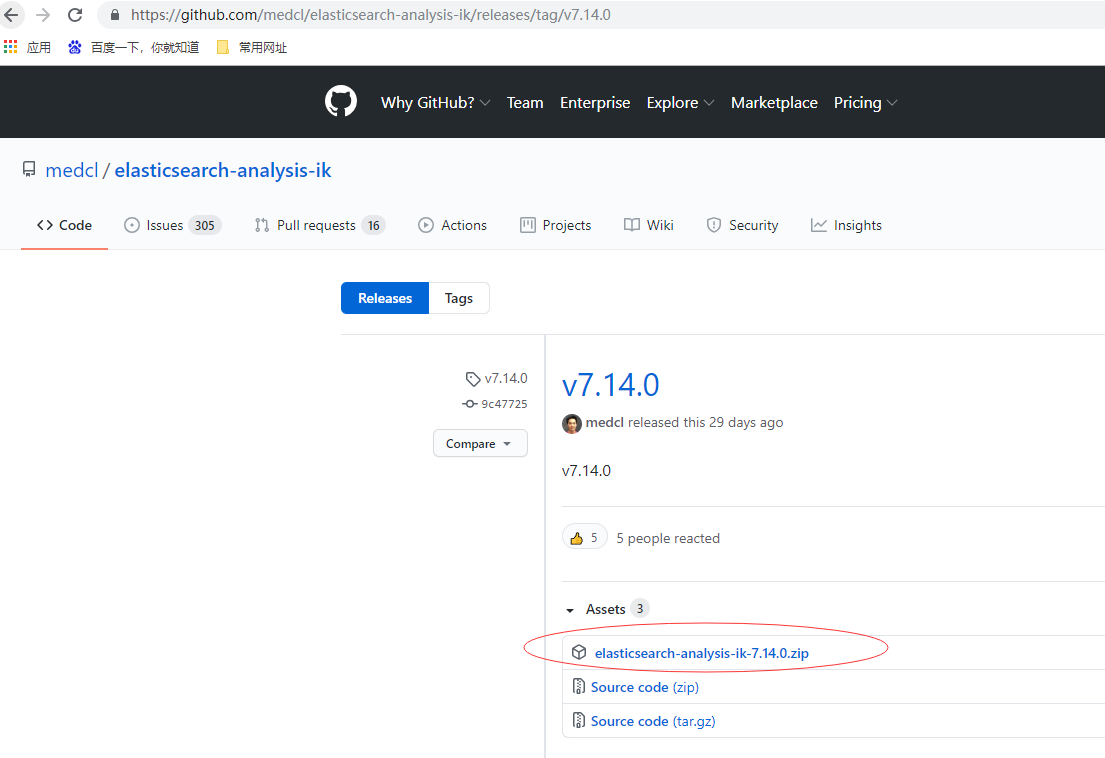The height and width of the screenshot is (758, 1105).
Task: Switch to the Projects tab
Action: tap(555, 225)
